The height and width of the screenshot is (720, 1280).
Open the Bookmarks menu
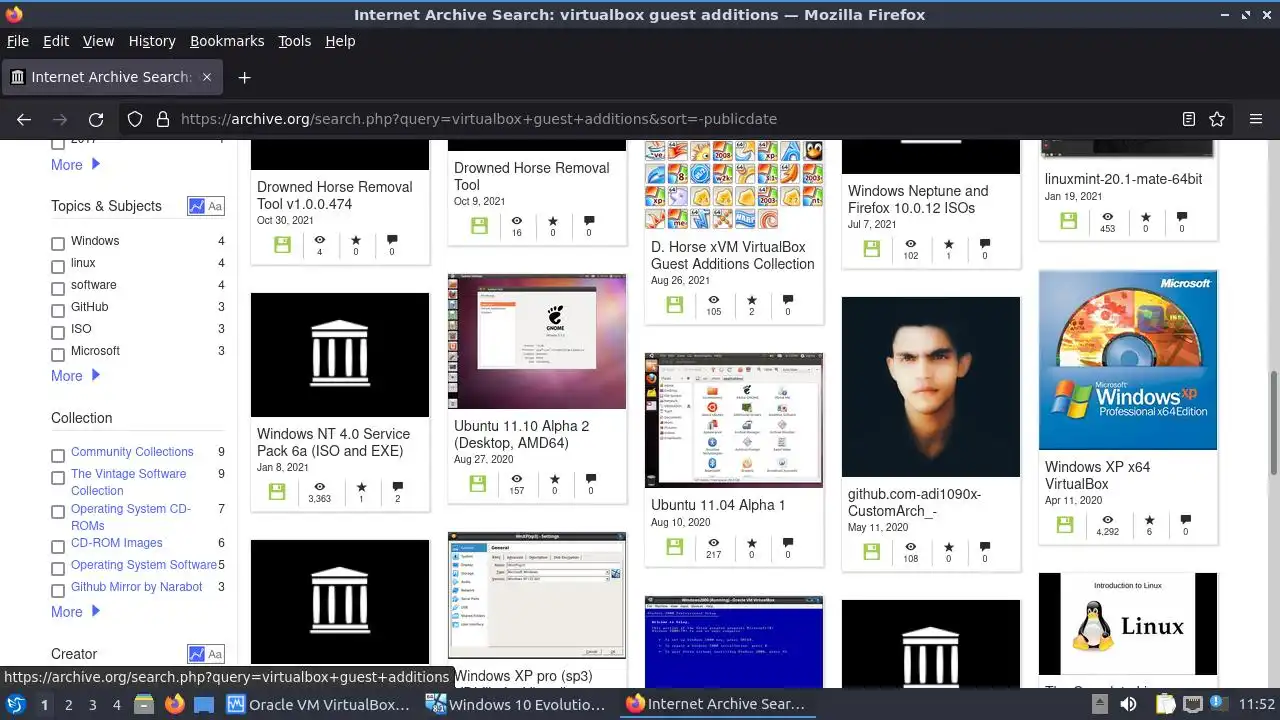tap(227, 41)
